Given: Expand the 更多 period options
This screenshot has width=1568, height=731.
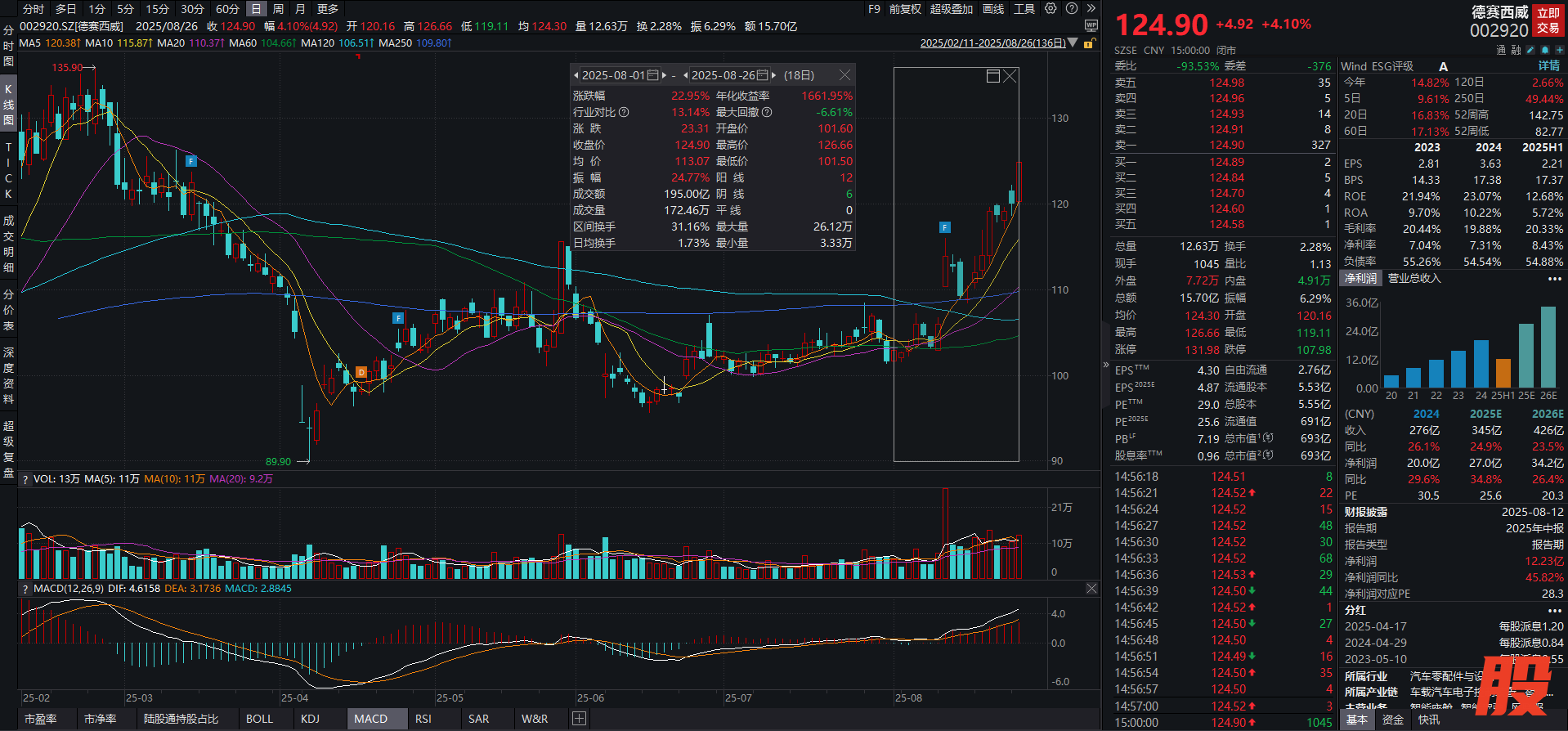Looking at the screenshot, I should tap(327, 9).
